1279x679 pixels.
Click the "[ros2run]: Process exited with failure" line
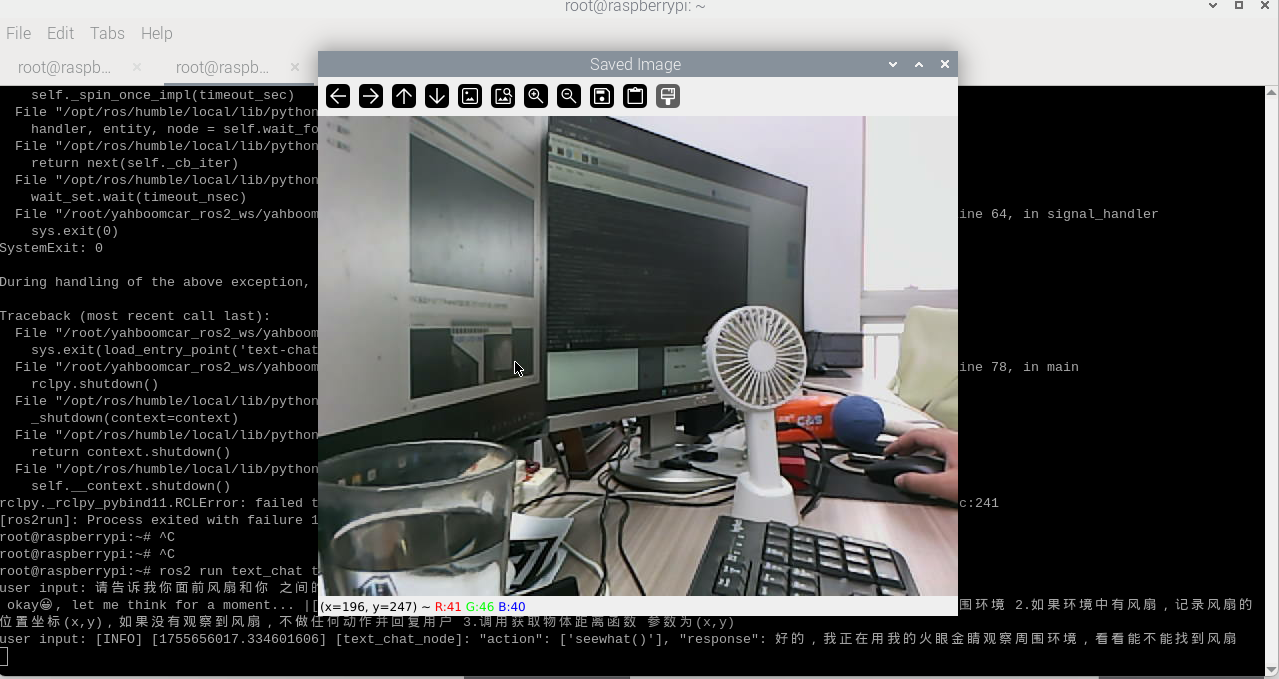tap(159, 520)
